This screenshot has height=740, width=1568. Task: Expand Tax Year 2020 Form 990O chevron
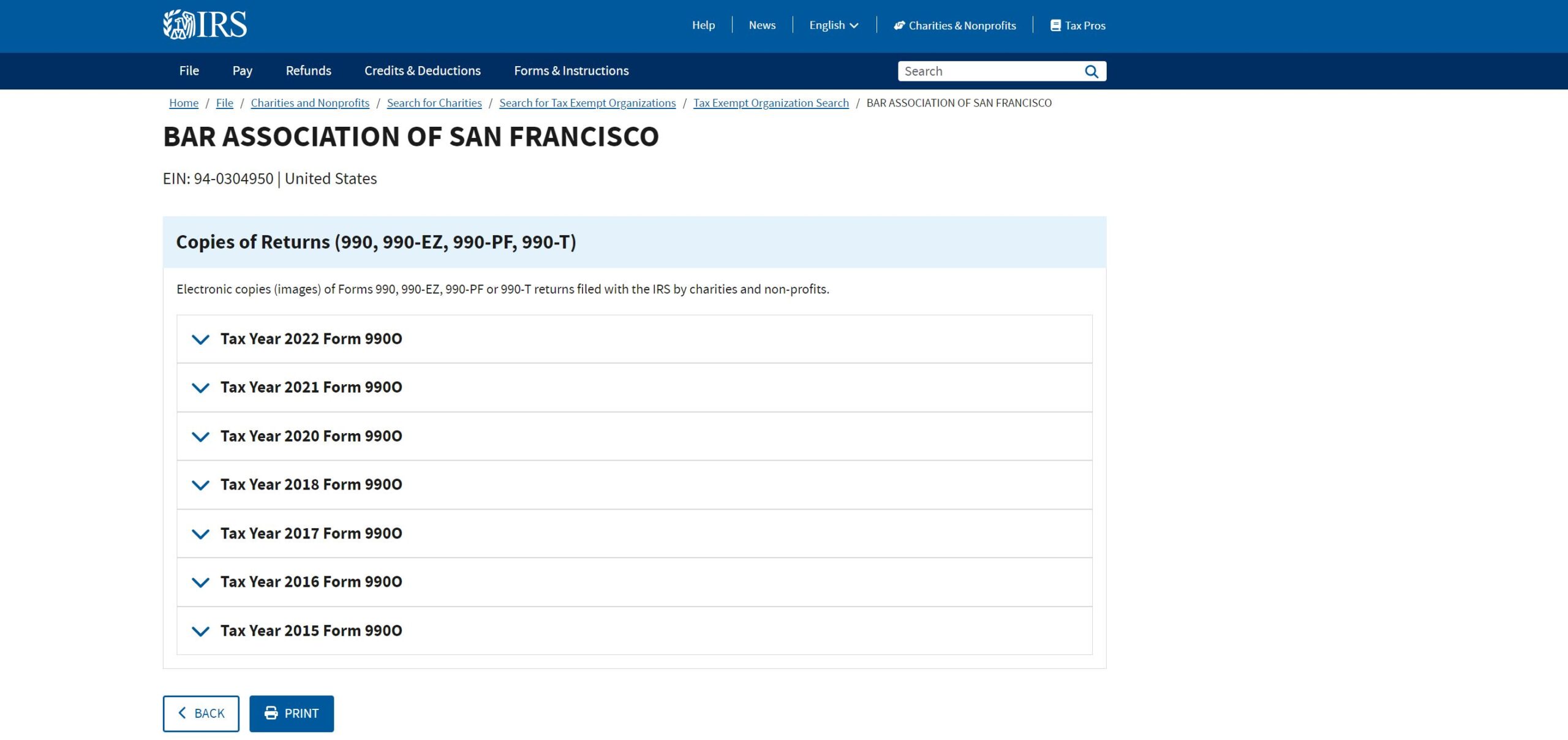200,437
